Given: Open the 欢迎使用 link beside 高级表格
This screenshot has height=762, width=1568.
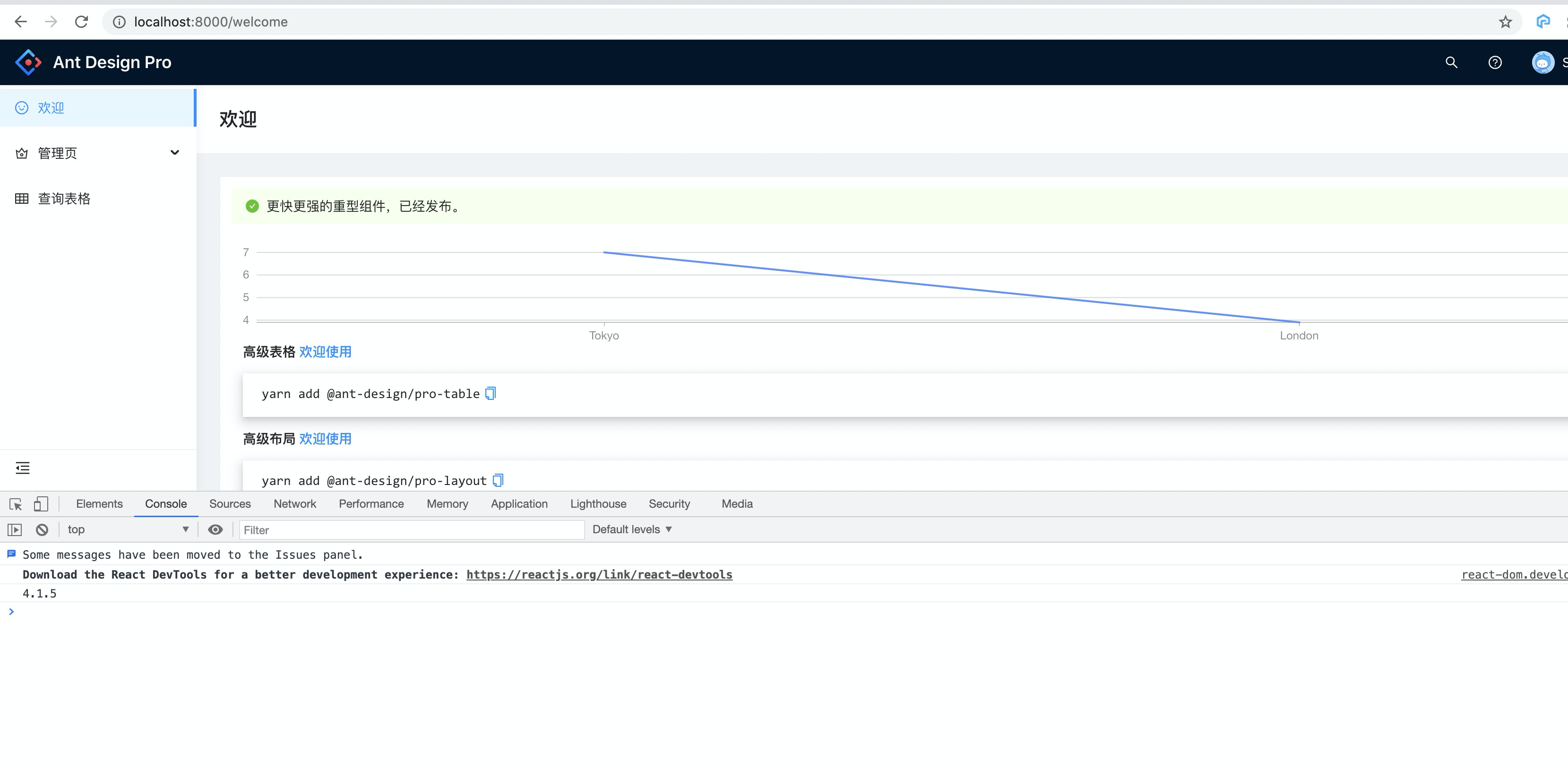Looking at the screenshot, I should click(326, 352).
